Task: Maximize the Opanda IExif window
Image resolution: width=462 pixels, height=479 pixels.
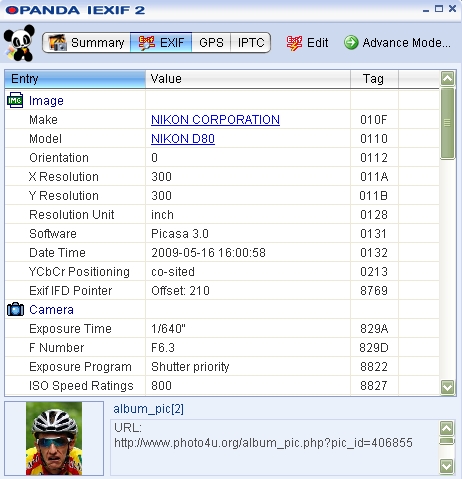Action: 439,9
